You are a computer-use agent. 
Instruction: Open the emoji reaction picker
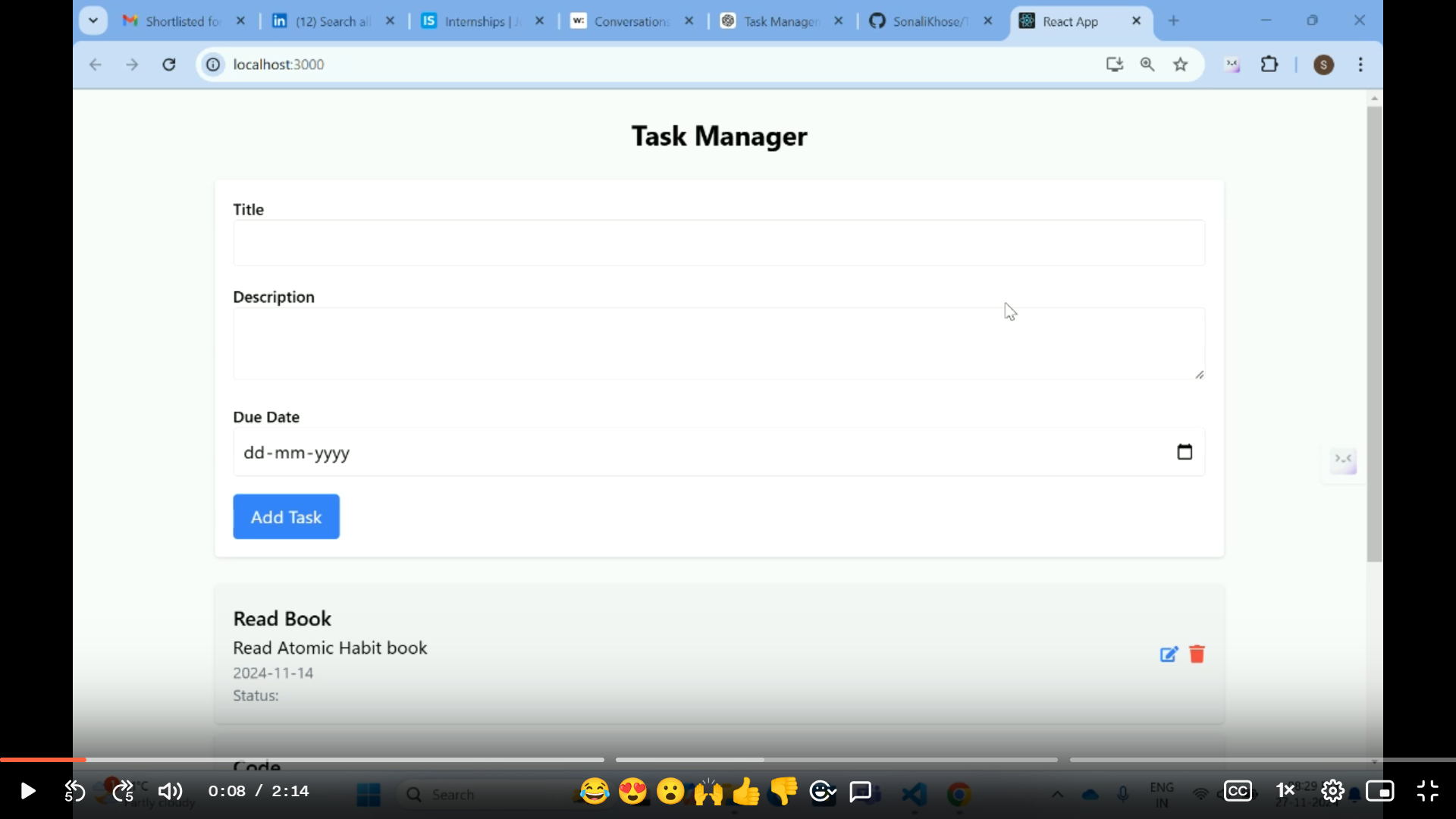(x=822, y=791)
